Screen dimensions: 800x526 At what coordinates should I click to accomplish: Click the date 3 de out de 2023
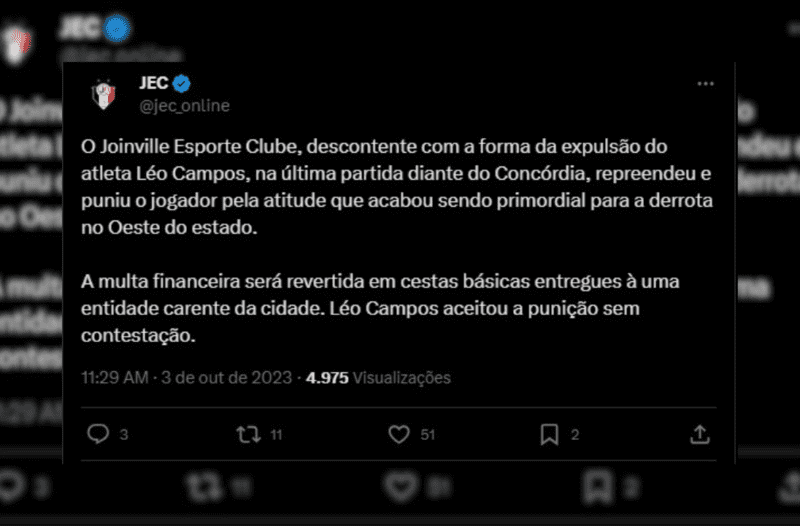(x=227, y=378)
